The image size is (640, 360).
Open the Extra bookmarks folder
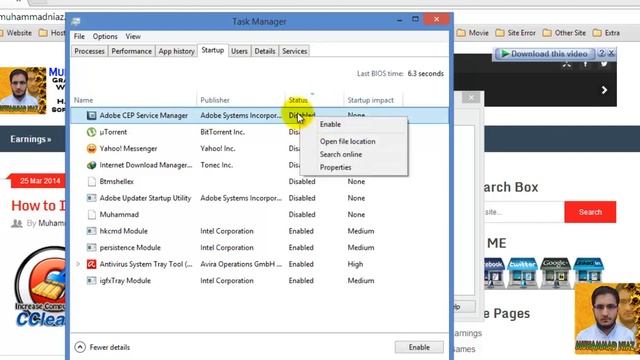pyautogui.click(x=607, y=33)
